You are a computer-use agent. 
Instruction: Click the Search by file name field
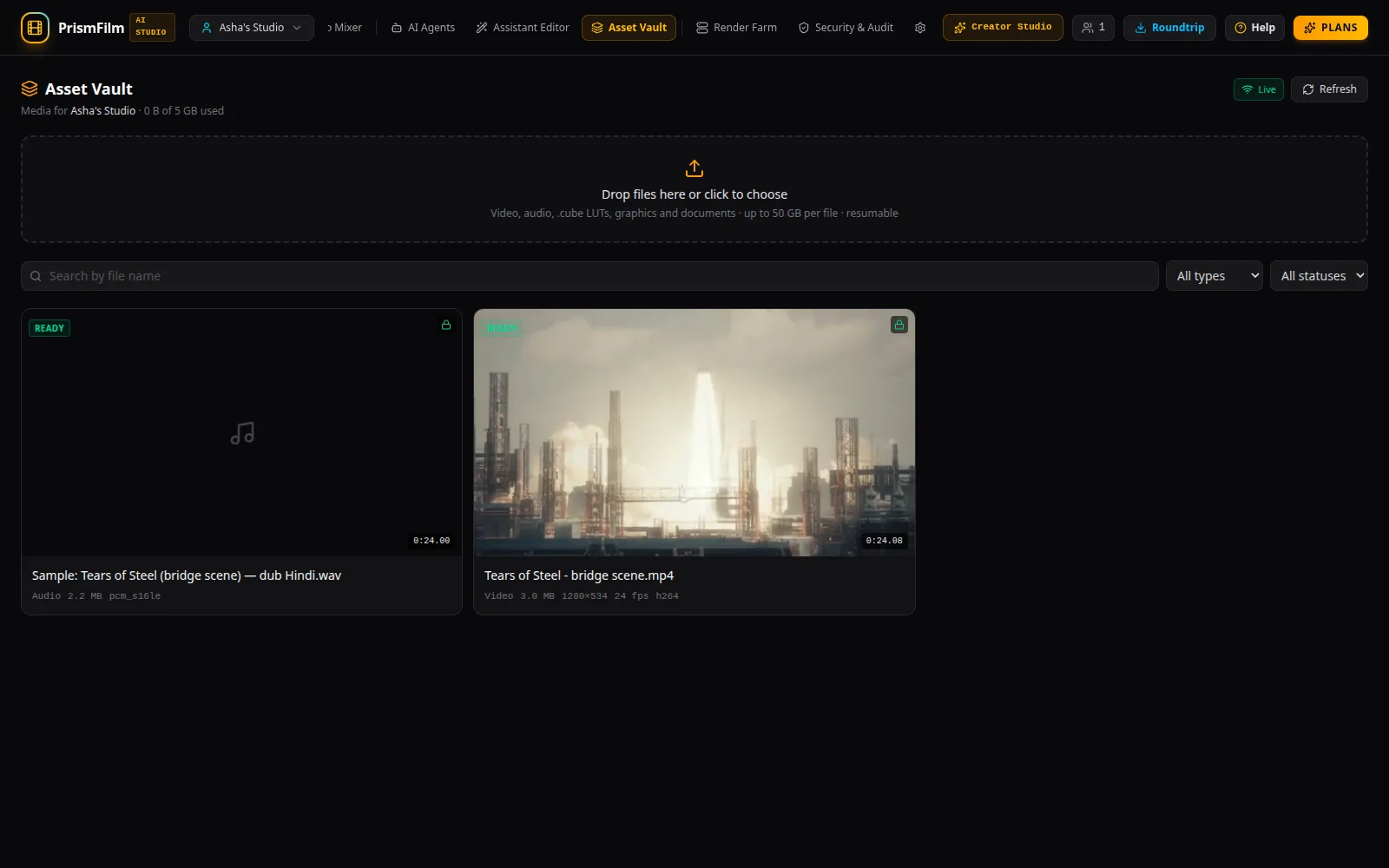[589, 276]
